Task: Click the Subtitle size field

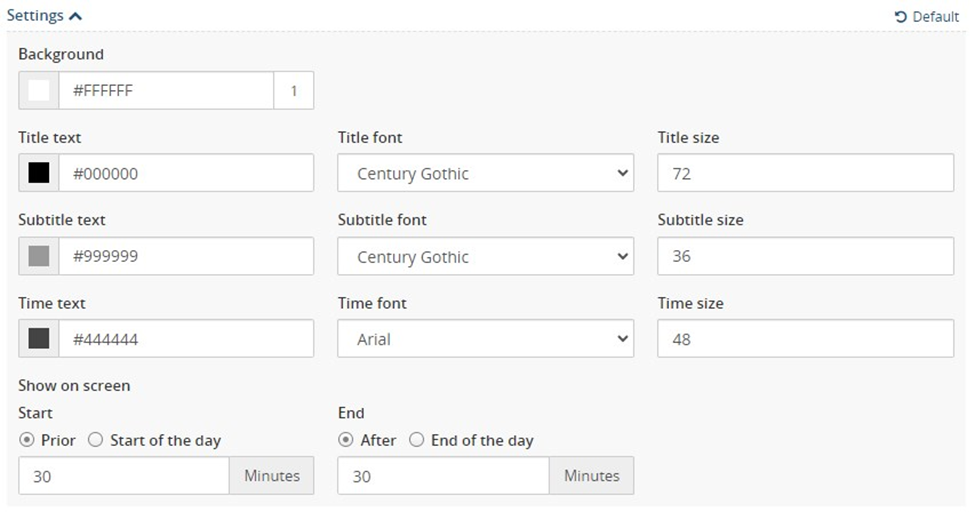Action: click(x=805, y=256)
